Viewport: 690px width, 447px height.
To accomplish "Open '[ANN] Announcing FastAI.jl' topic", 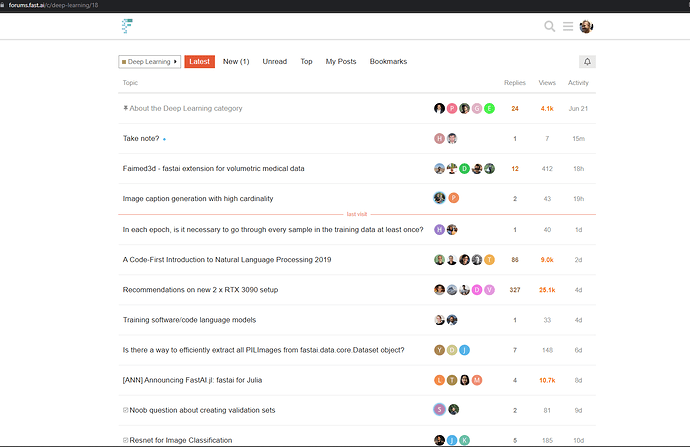I will 194,380.
